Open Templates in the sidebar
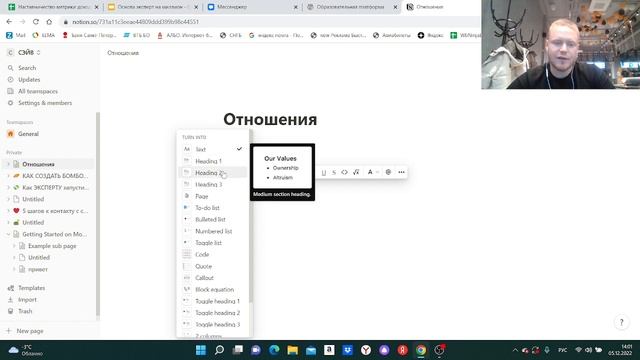Screen dimensions: 640x360 [x=31, y=288]
